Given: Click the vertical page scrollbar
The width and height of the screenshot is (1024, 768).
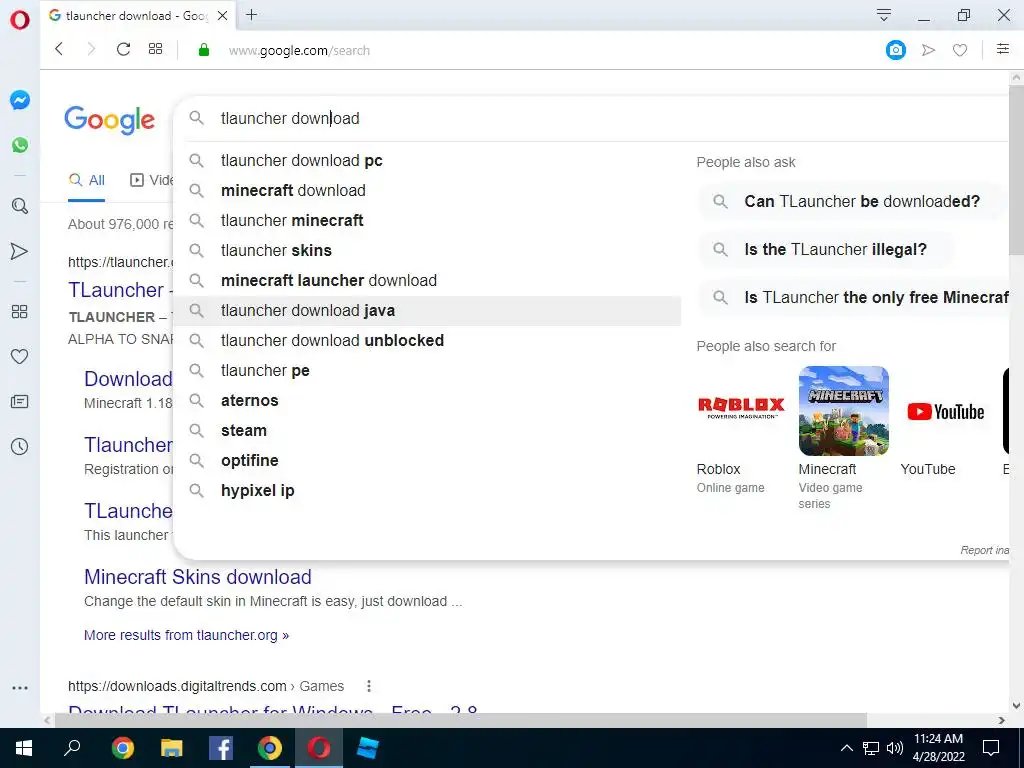Looking at the screenshot, I should coord(1016,170).
